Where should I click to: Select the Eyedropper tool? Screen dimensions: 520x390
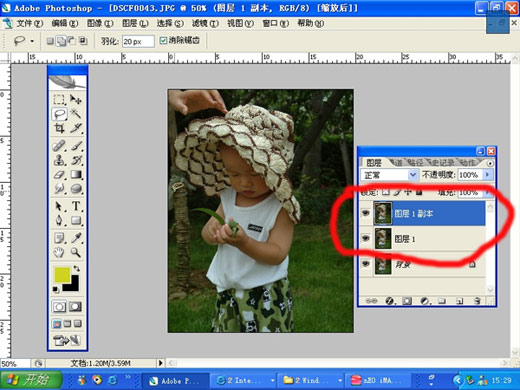pos(76,238)
